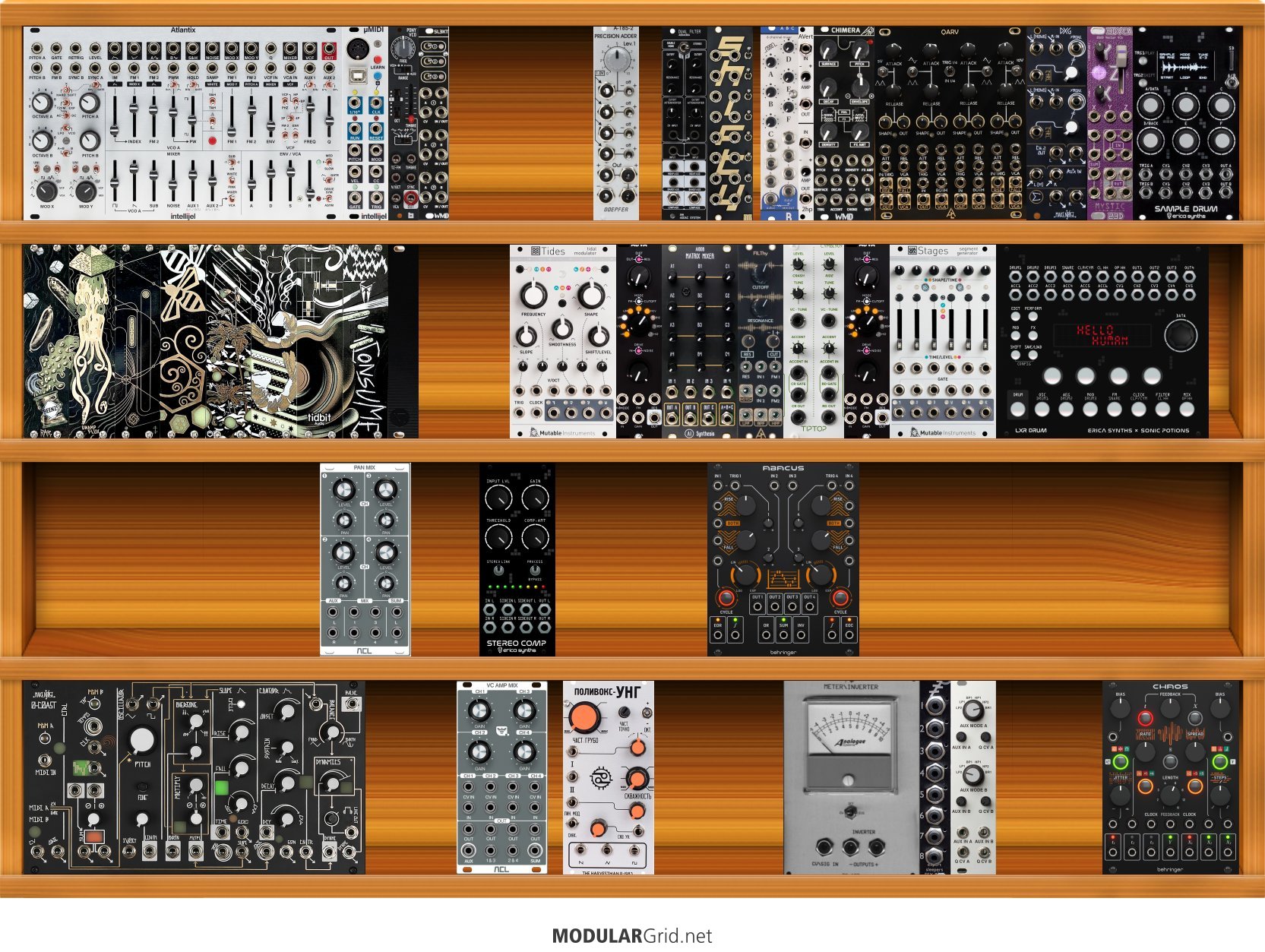Image resolution: width=1265 pixels, height=952 pixels.
Task: Toggle the STEREO LINK switch on Stereo Comp
Action: 498,571
